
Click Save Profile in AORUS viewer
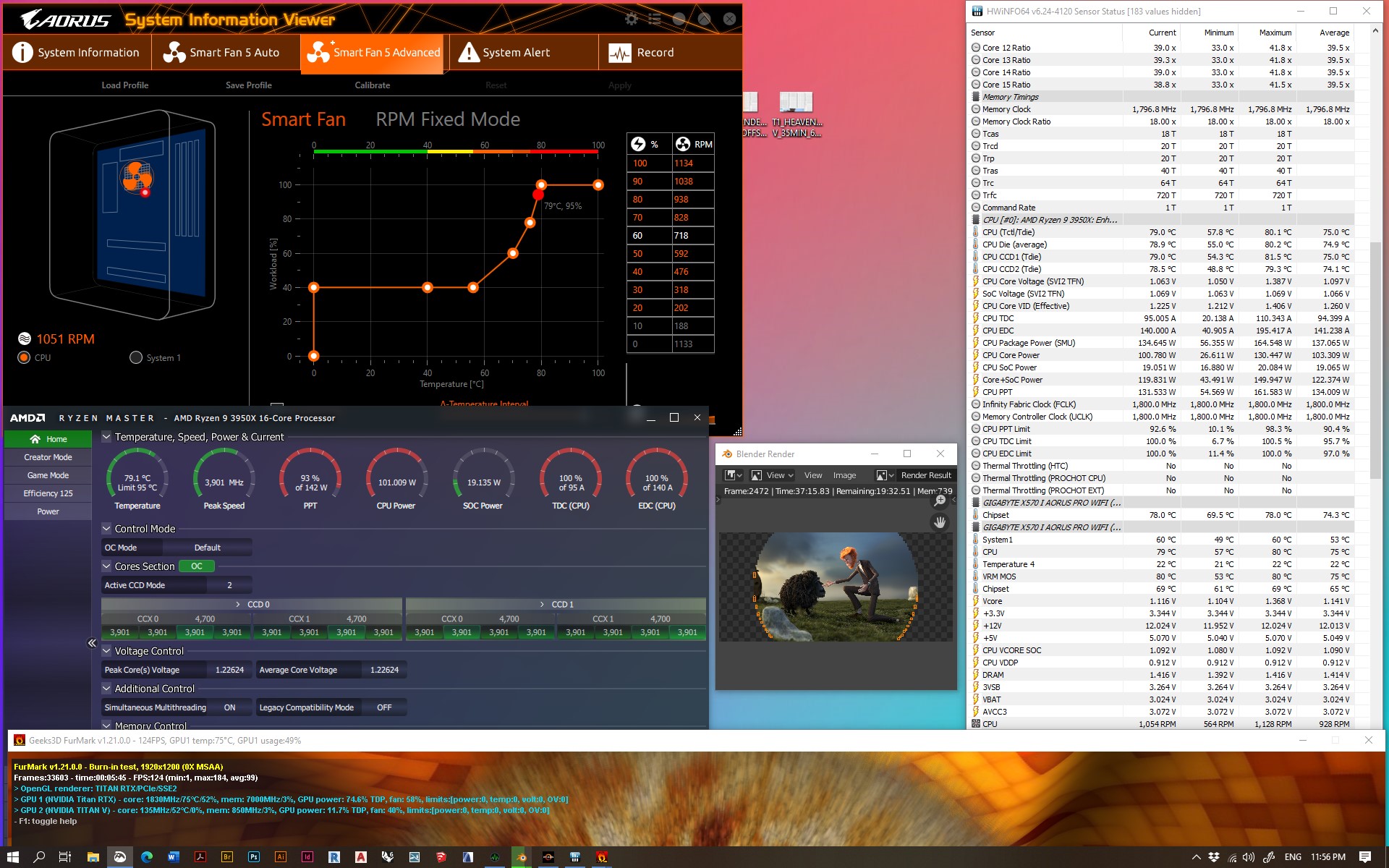coord(248,85)
